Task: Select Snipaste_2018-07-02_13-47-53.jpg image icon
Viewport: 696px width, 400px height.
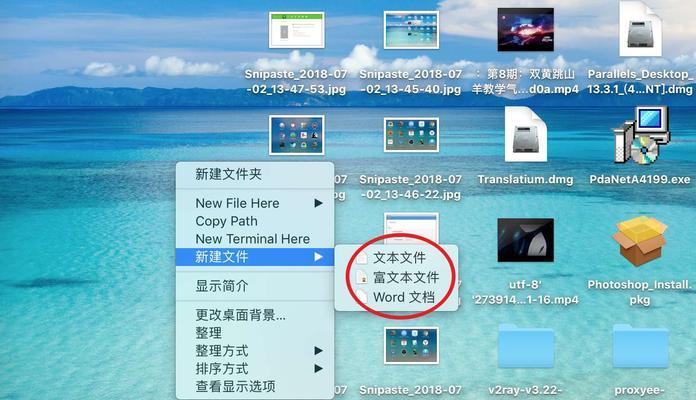Action: pos(296,30)
